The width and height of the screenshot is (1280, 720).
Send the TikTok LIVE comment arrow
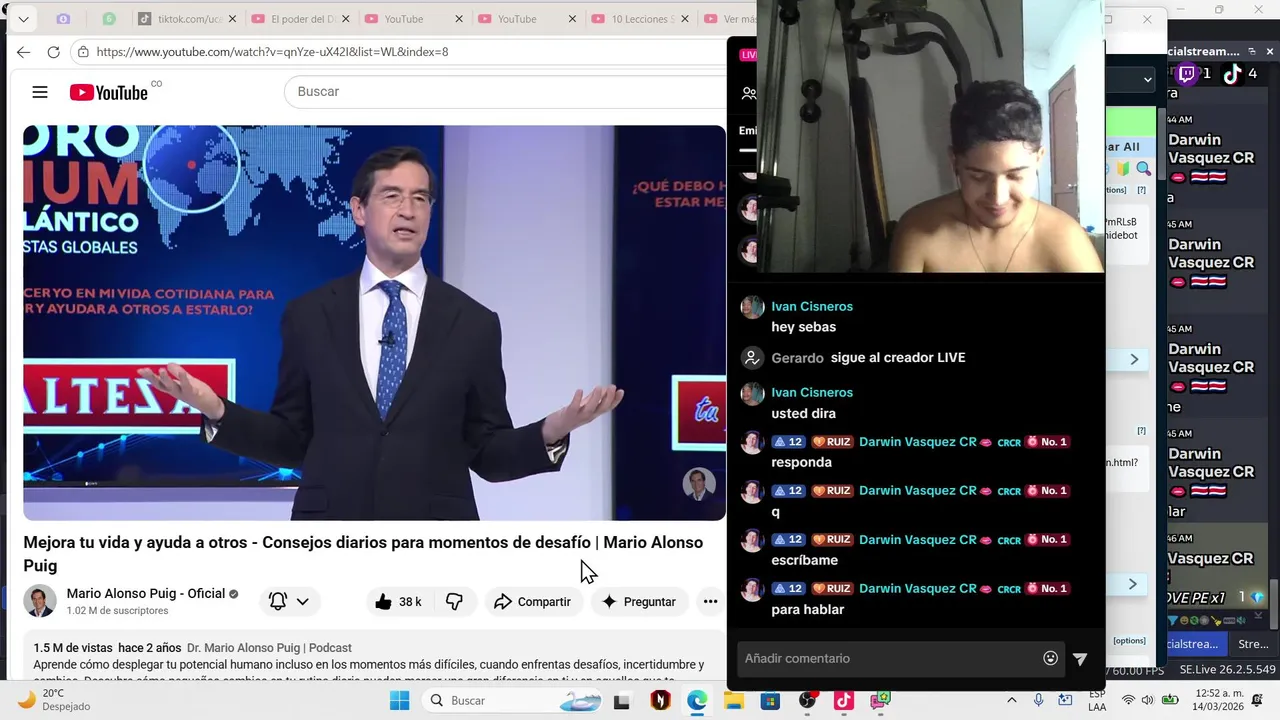coord(1080,659)
